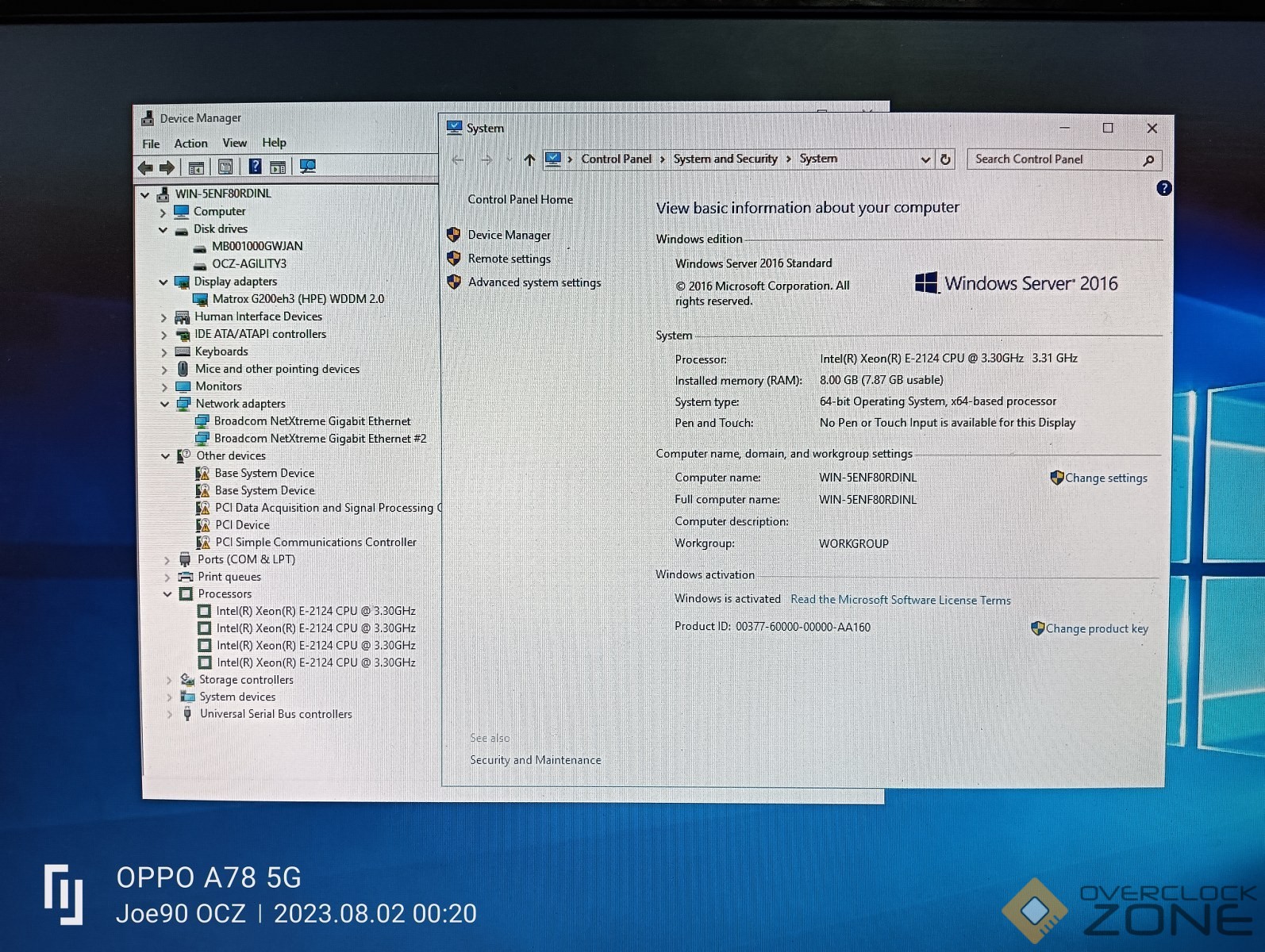Click the computer icon in System address bar
This screenshot has width=1265, height=952.
coord(553,159)
